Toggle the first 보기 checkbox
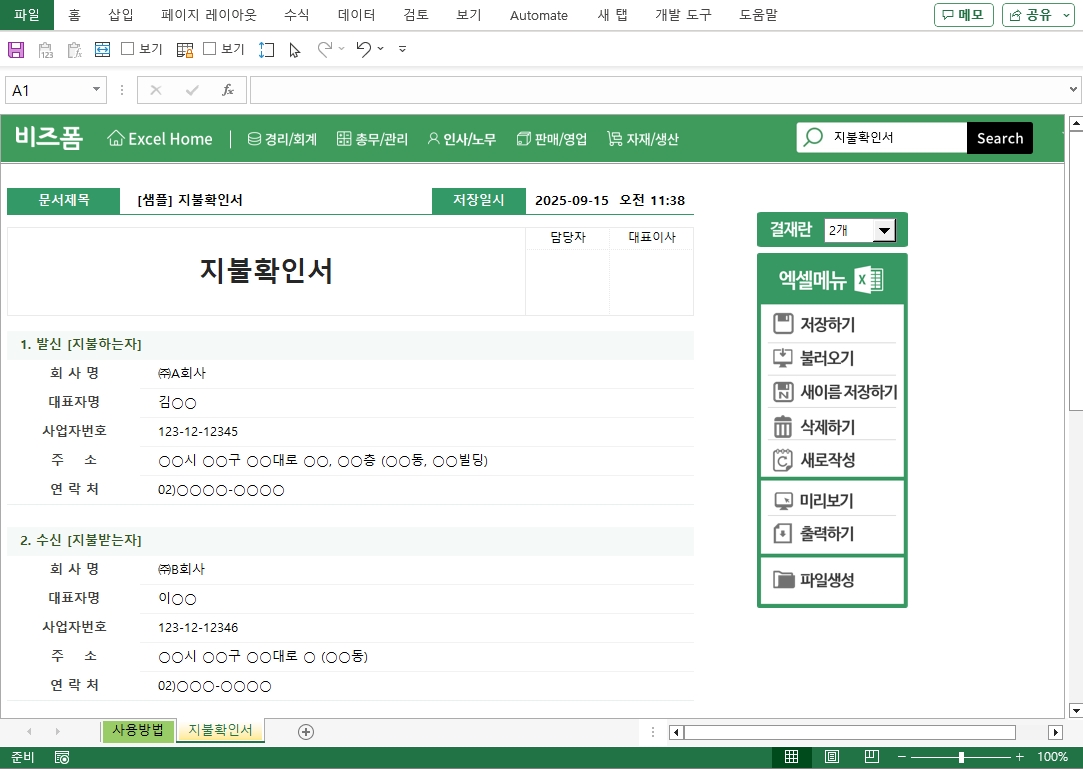 tap(128, 49)
